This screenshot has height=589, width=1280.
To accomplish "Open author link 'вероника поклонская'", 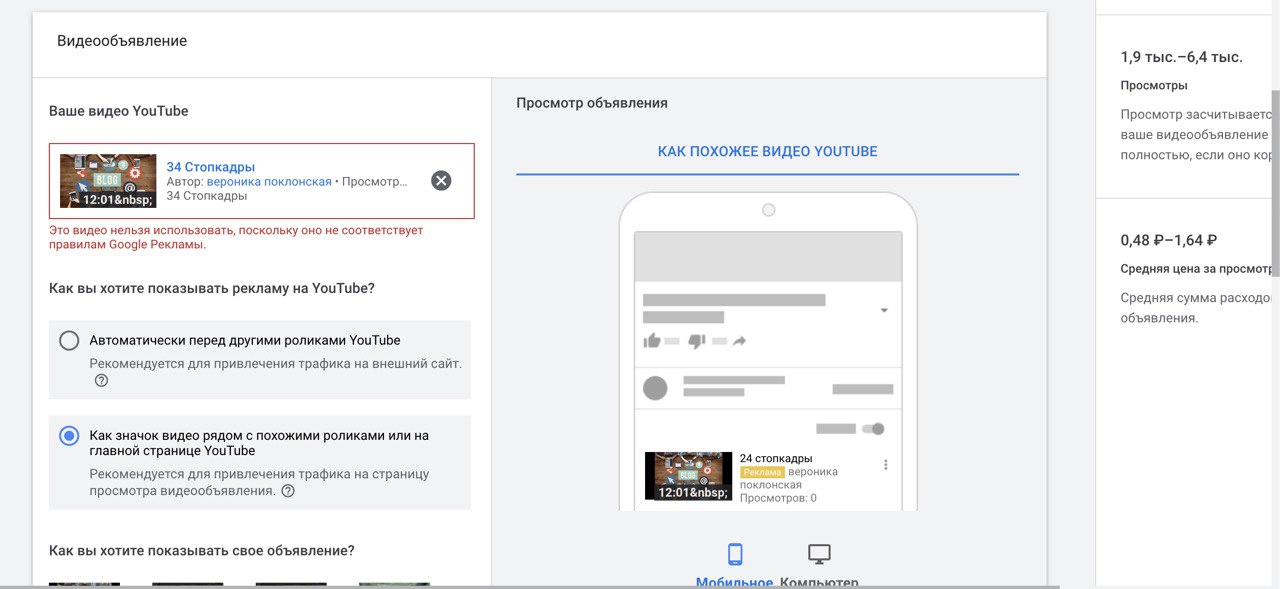I will [269, 182].
